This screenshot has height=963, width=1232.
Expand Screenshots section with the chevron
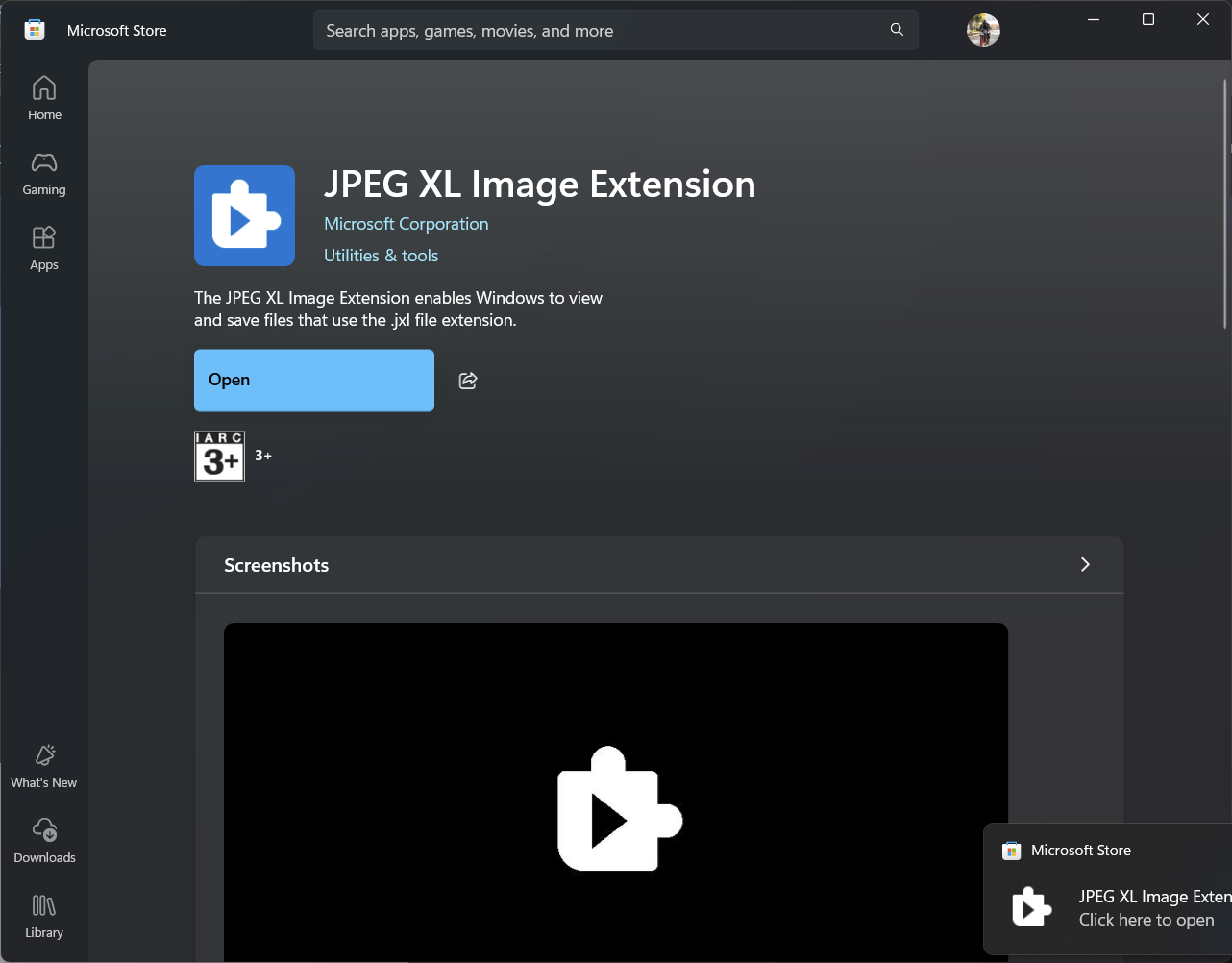pyautogui.click(x=1085, y=564)
